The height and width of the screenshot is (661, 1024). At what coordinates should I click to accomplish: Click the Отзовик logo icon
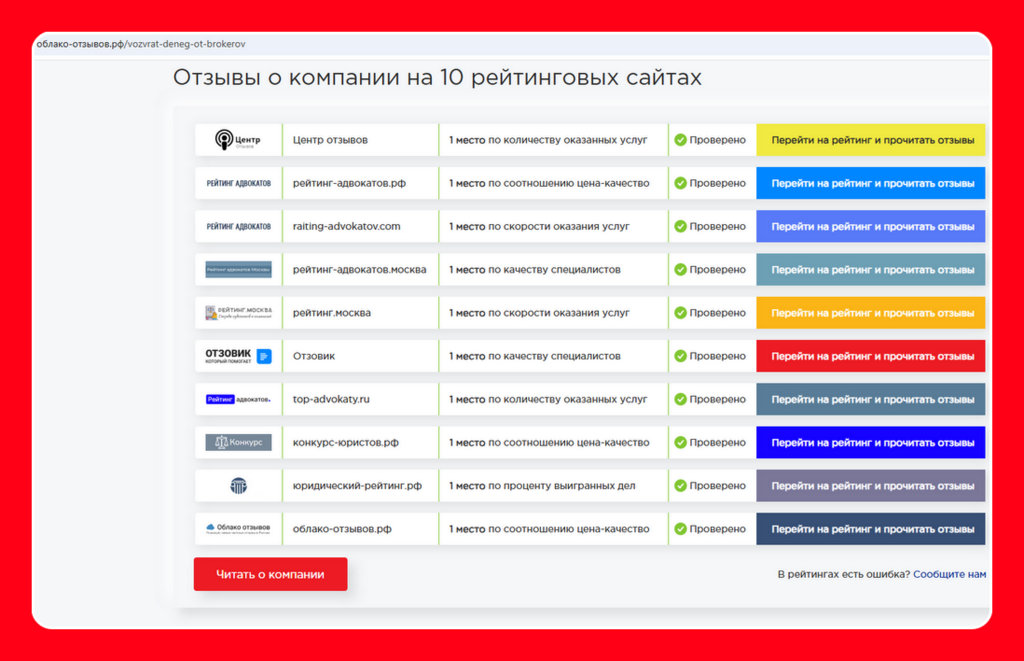coord(238,356)
